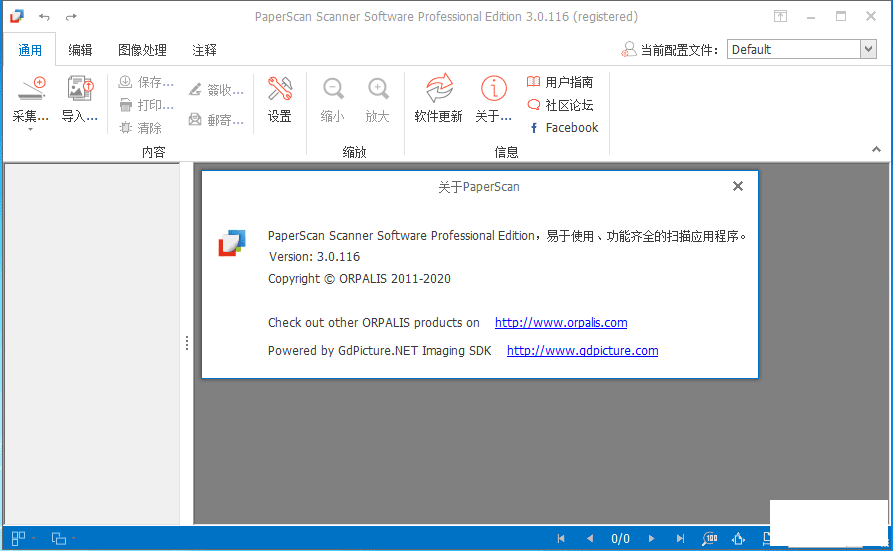Go to the first page
The height and width of the screenshot is (551, 893).
(x=561, y=538)
